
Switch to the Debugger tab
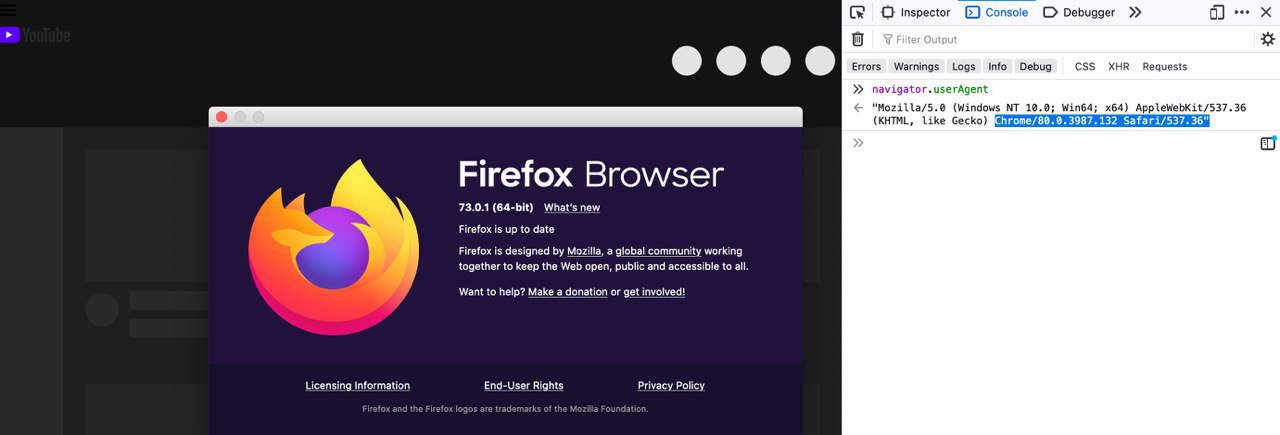pyautogui.click(x=1079, y=12)
